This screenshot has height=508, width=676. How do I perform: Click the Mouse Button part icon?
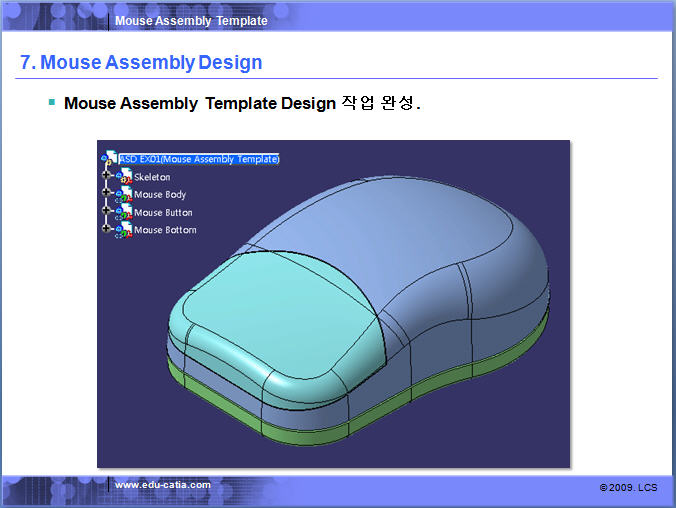(124, 212)
